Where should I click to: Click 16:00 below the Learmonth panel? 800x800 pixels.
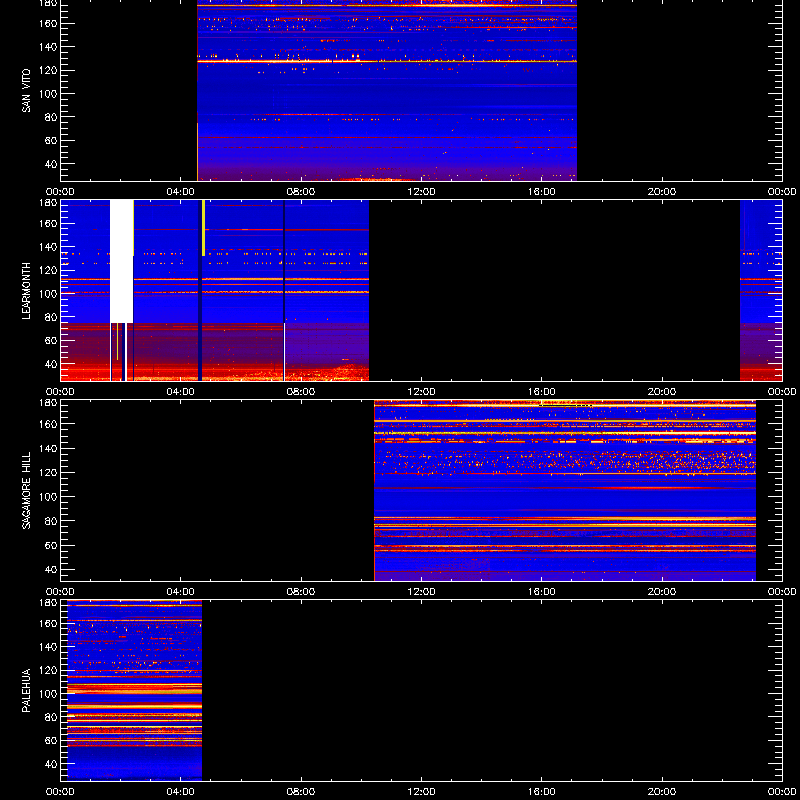tap(542, 392)
